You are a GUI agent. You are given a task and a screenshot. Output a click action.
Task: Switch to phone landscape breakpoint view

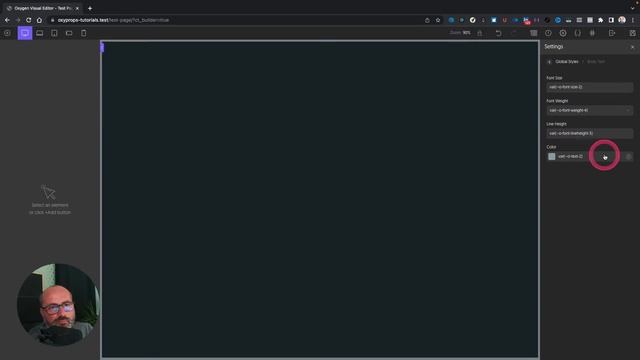69,33
